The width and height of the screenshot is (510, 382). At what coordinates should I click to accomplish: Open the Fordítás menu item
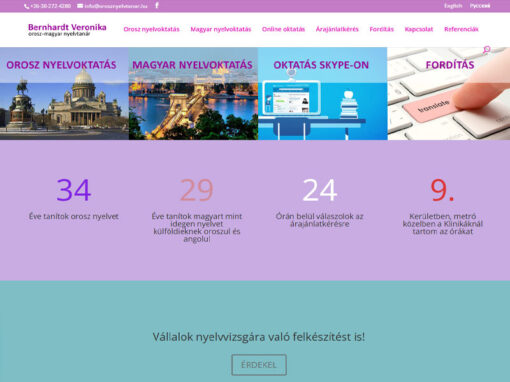pos(381,29)
